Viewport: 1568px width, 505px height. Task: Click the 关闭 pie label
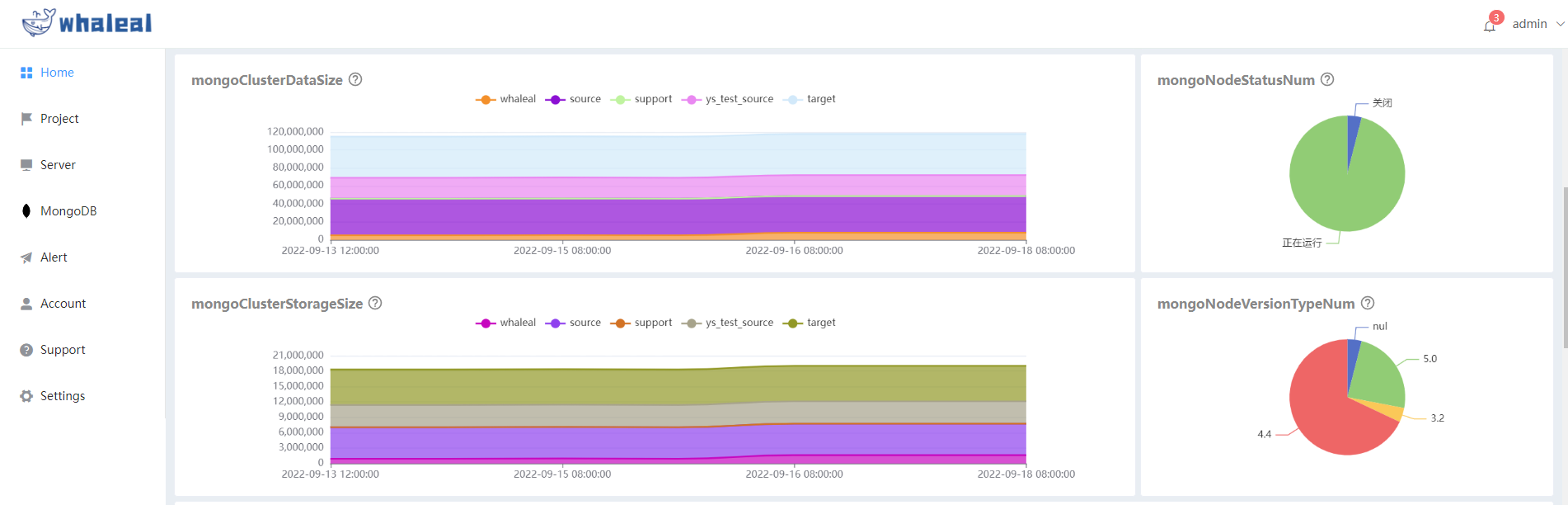(x=1383, y=103)
